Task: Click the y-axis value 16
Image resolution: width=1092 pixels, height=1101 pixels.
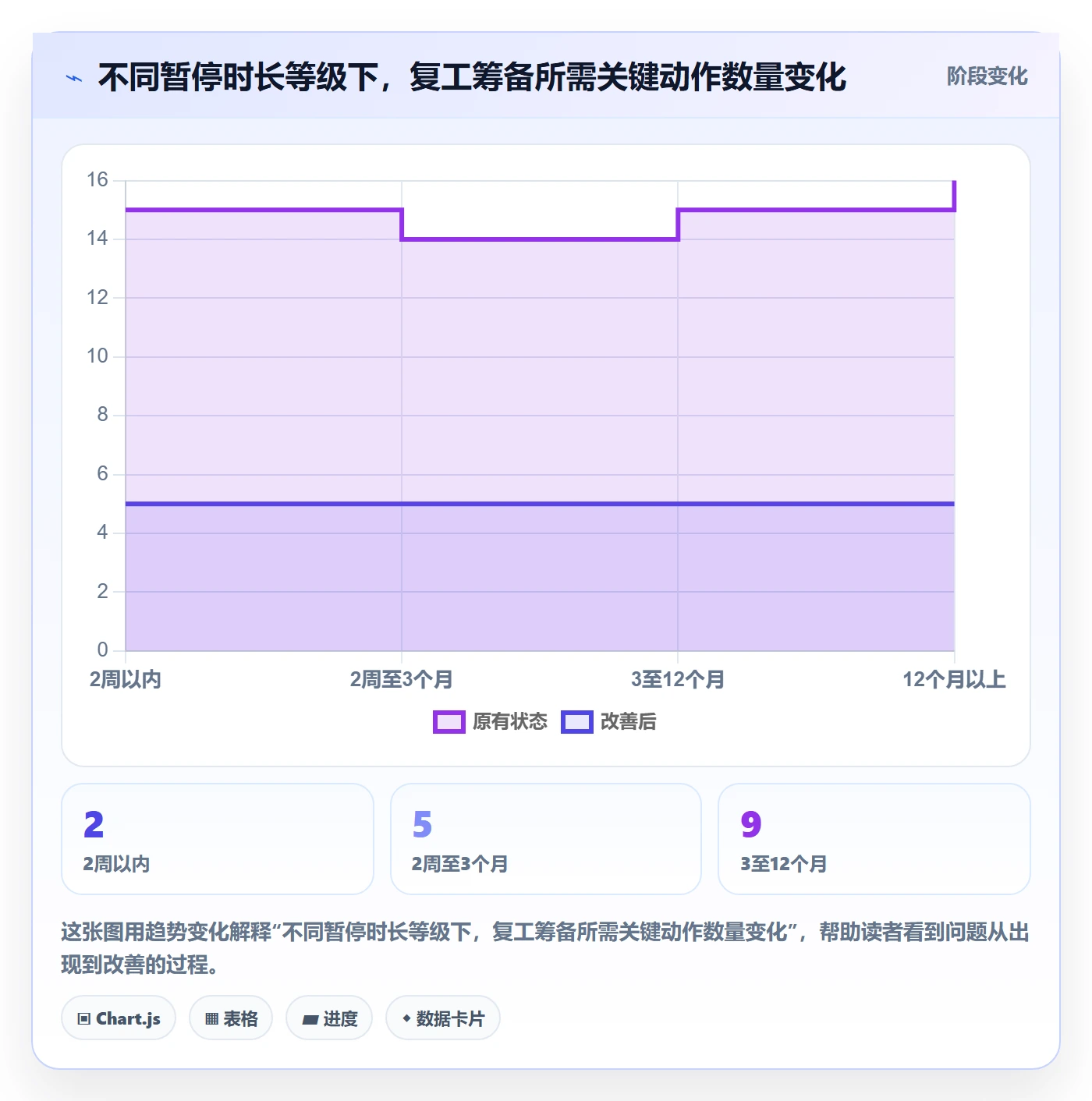Action: tap(97, 180)
